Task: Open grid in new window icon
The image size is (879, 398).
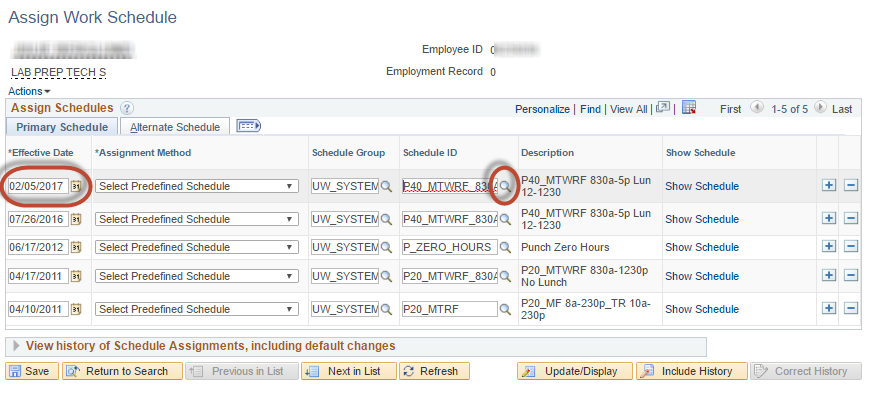Action: [x=663, y=108]
